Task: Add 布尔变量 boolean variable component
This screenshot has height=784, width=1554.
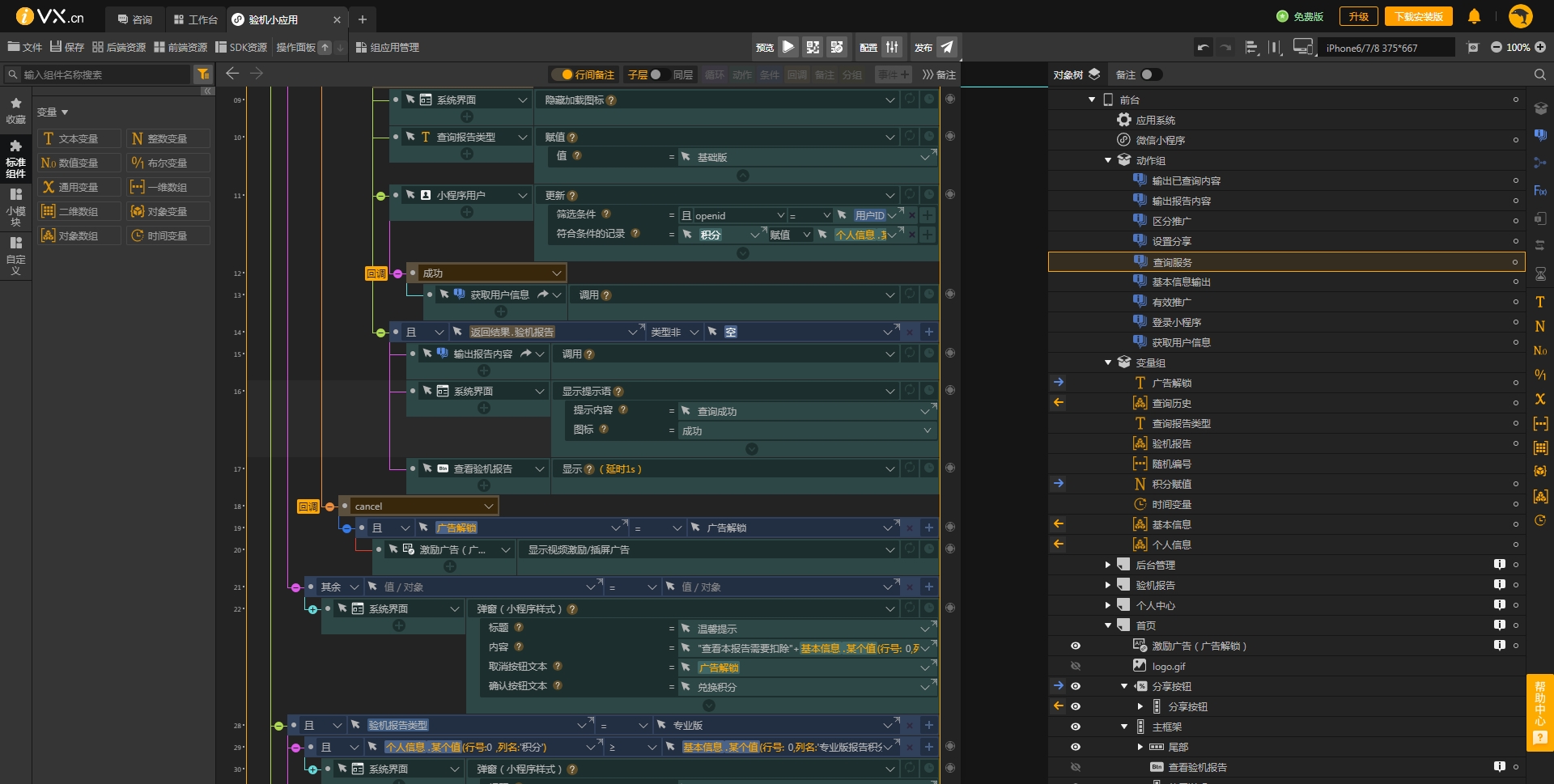Action: (x=168, y=163)
